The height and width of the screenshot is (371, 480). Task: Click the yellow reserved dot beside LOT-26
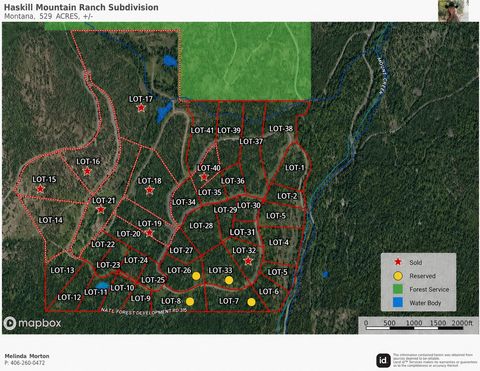click(x=196, y=276)
